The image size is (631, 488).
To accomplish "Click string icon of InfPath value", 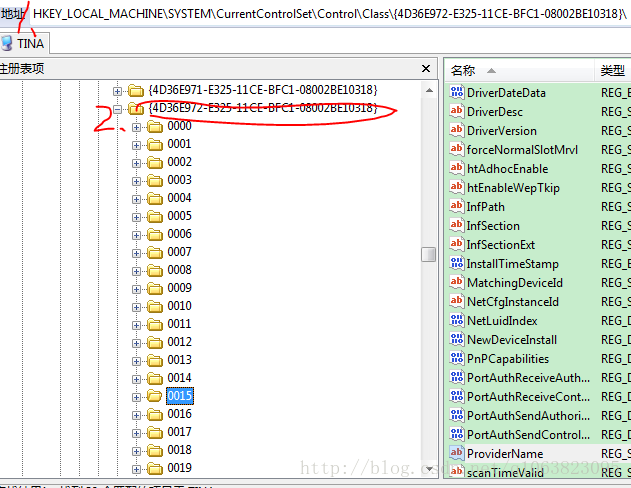I will click(x=457, y=206).
